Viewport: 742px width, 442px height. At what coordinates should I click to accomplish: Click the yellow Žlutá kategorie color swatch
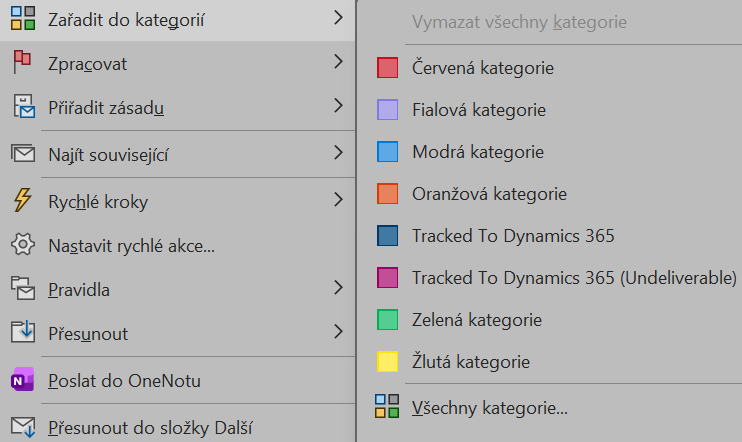(387, 361)
